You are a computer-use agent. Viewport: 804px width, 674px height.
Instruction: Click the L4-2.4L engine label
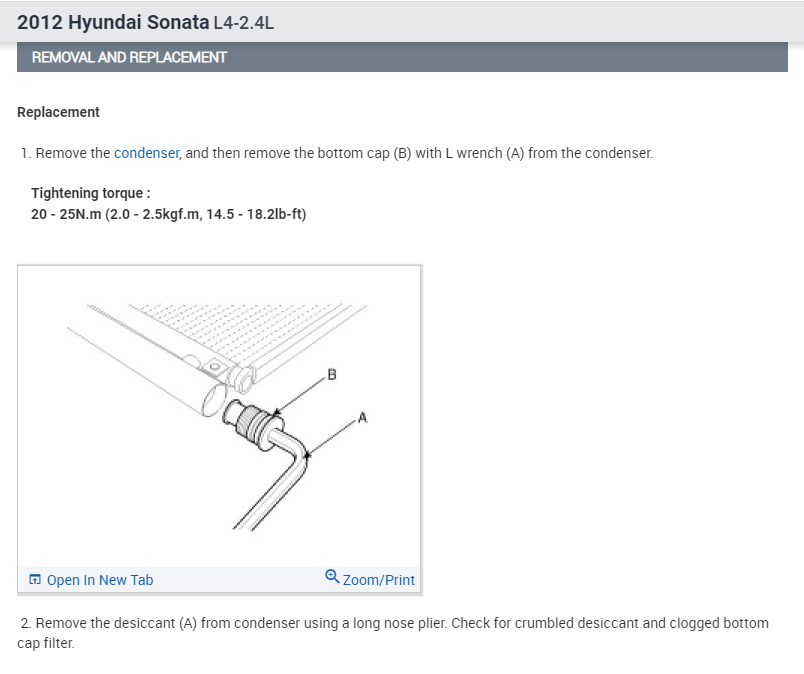(244, 23)
